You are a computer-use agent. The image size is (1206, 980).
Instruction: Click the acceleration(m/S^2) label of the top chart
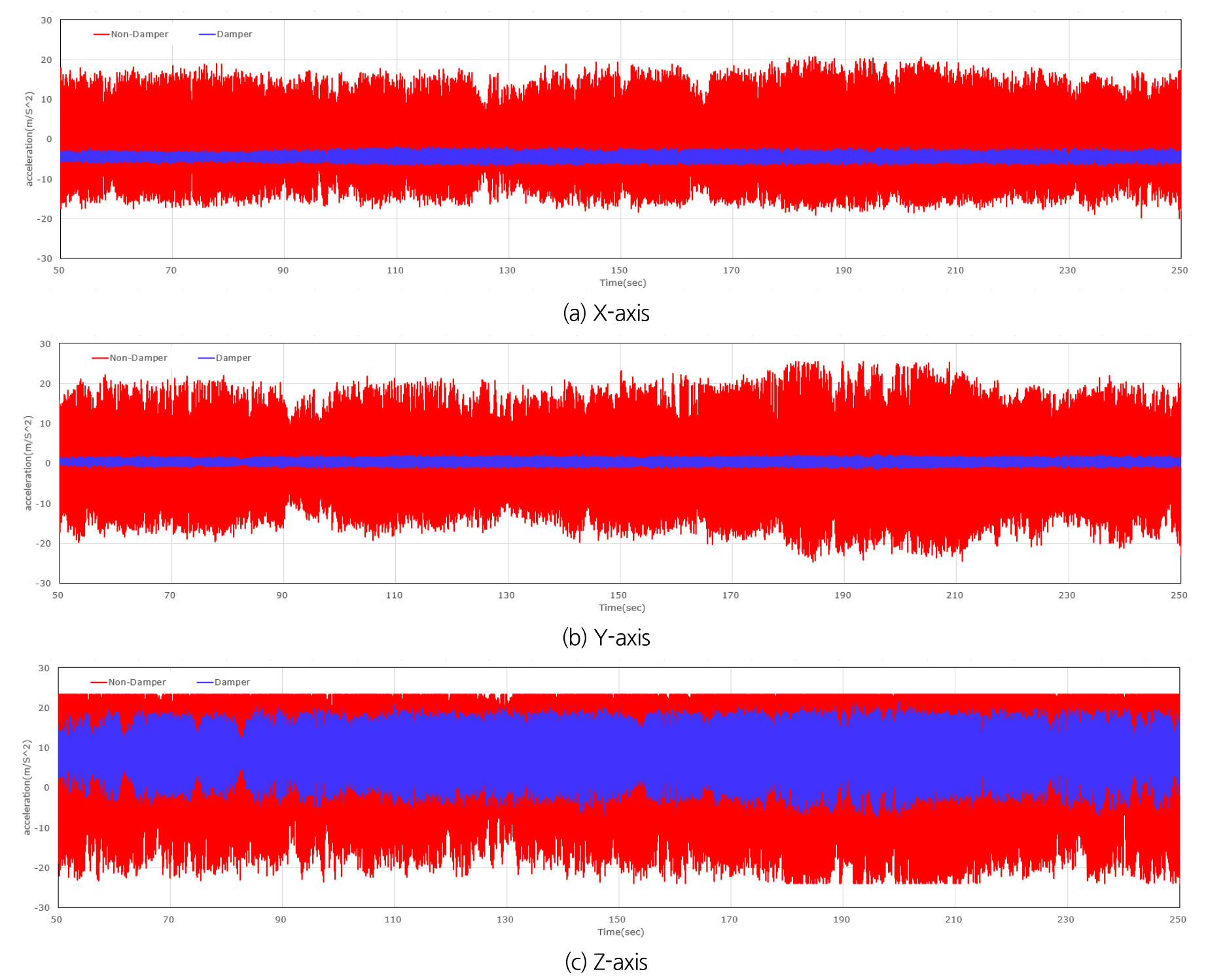click(29, 139)
